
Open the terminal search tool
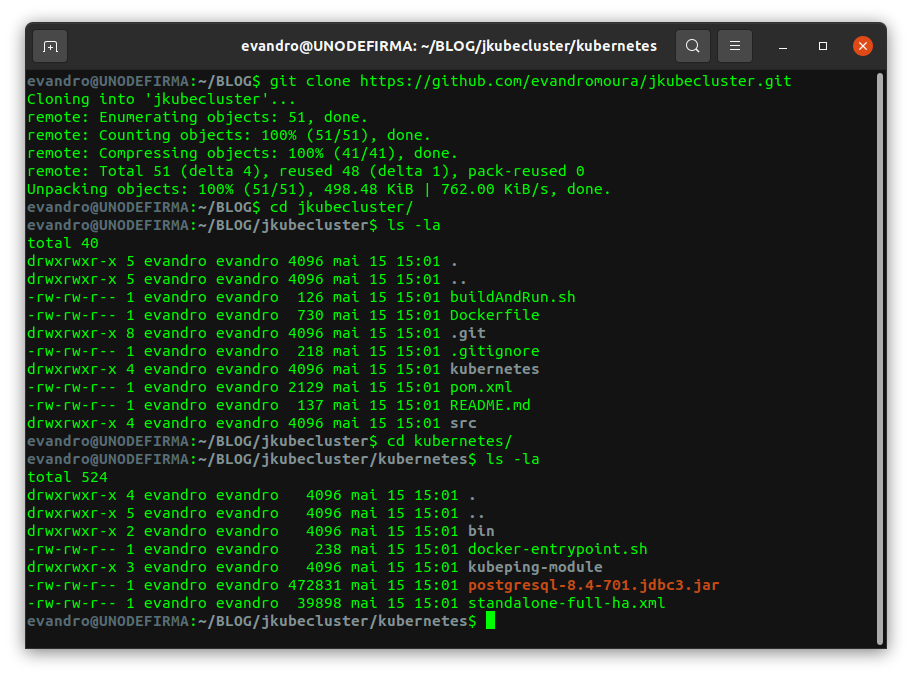click(x=692, y=46)
